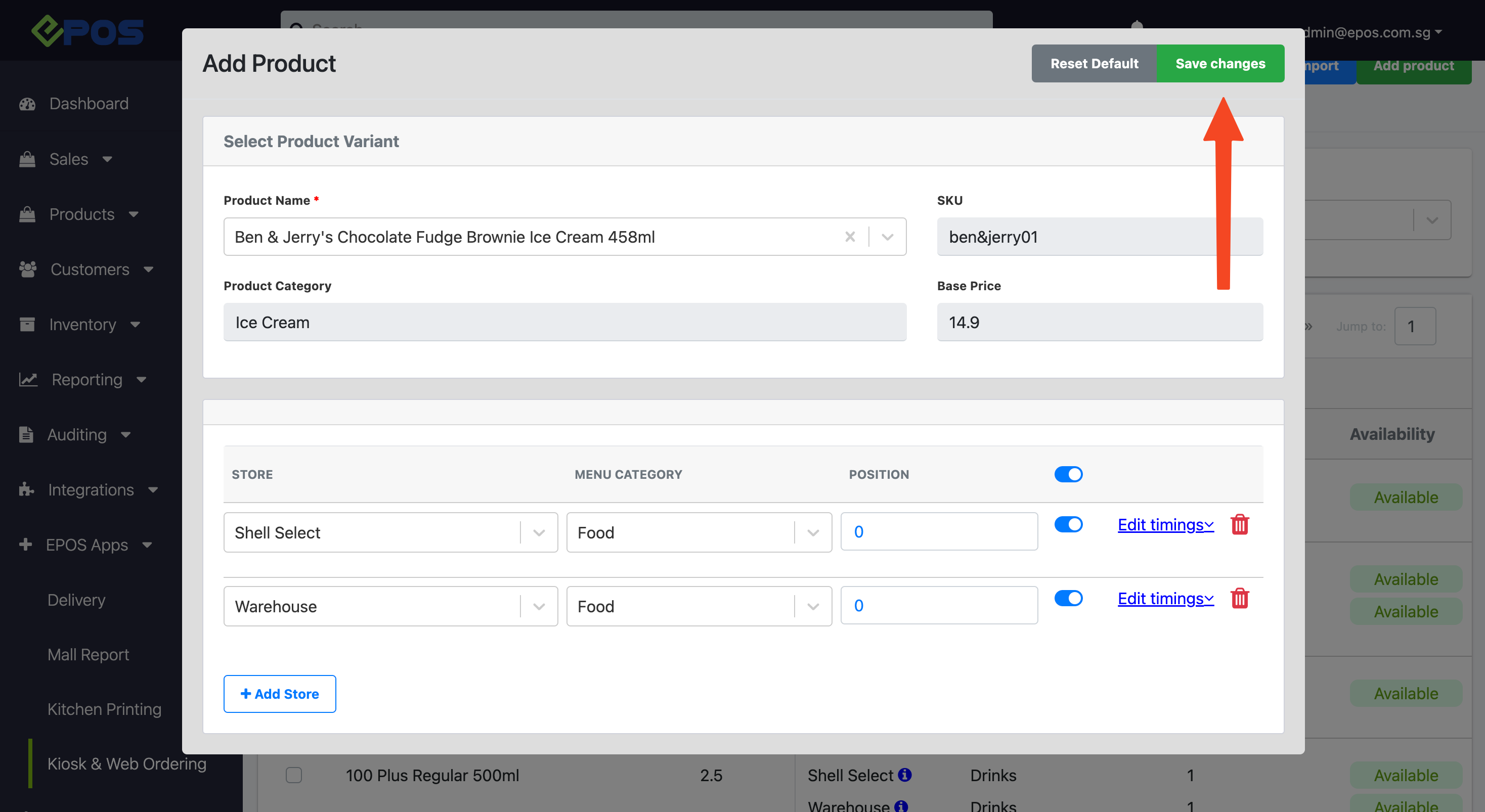
Task: Open the Shell Select store dropdown
Action: click(x=390, y=532)
